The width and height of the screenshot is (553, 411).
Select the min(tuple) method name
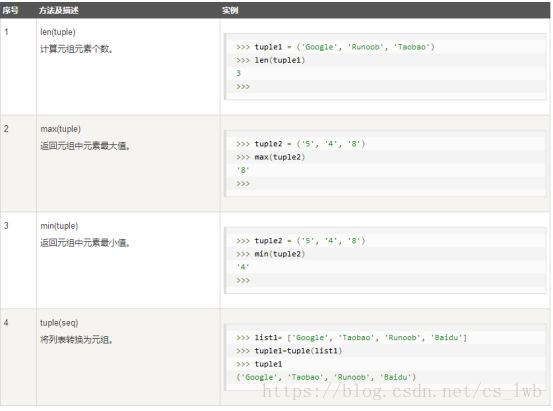(59, 226)
